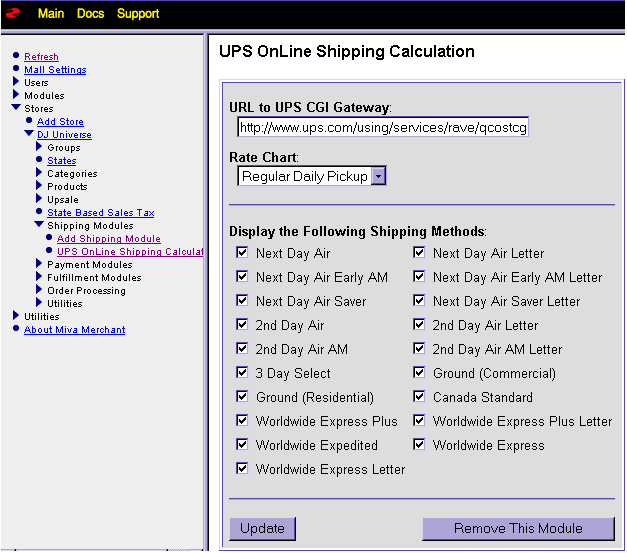Toggle the 2nd Day Air AM checkbox

coord(242,349)
